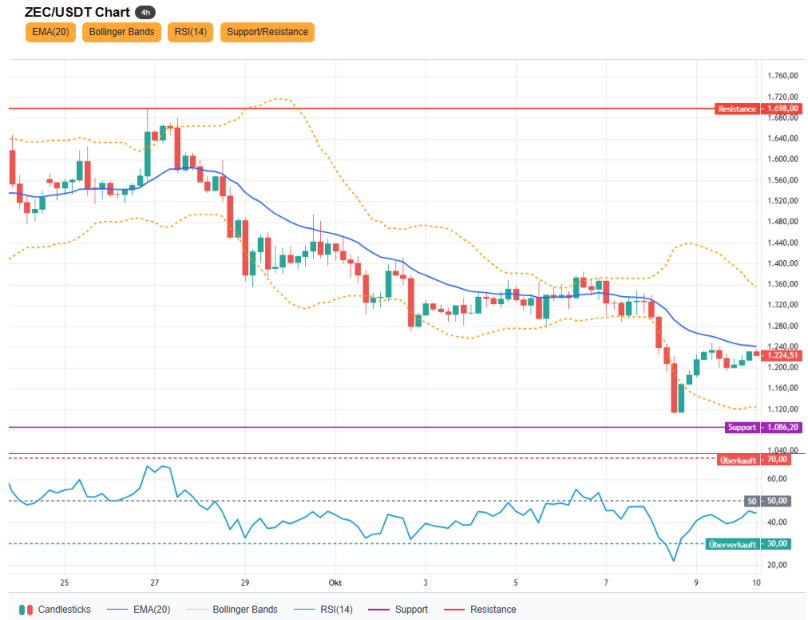Viewport: 808px width, 620px height.
Task: Click the 25 date label on time axis
Action: pyautogui.click(x=64, y=583)
